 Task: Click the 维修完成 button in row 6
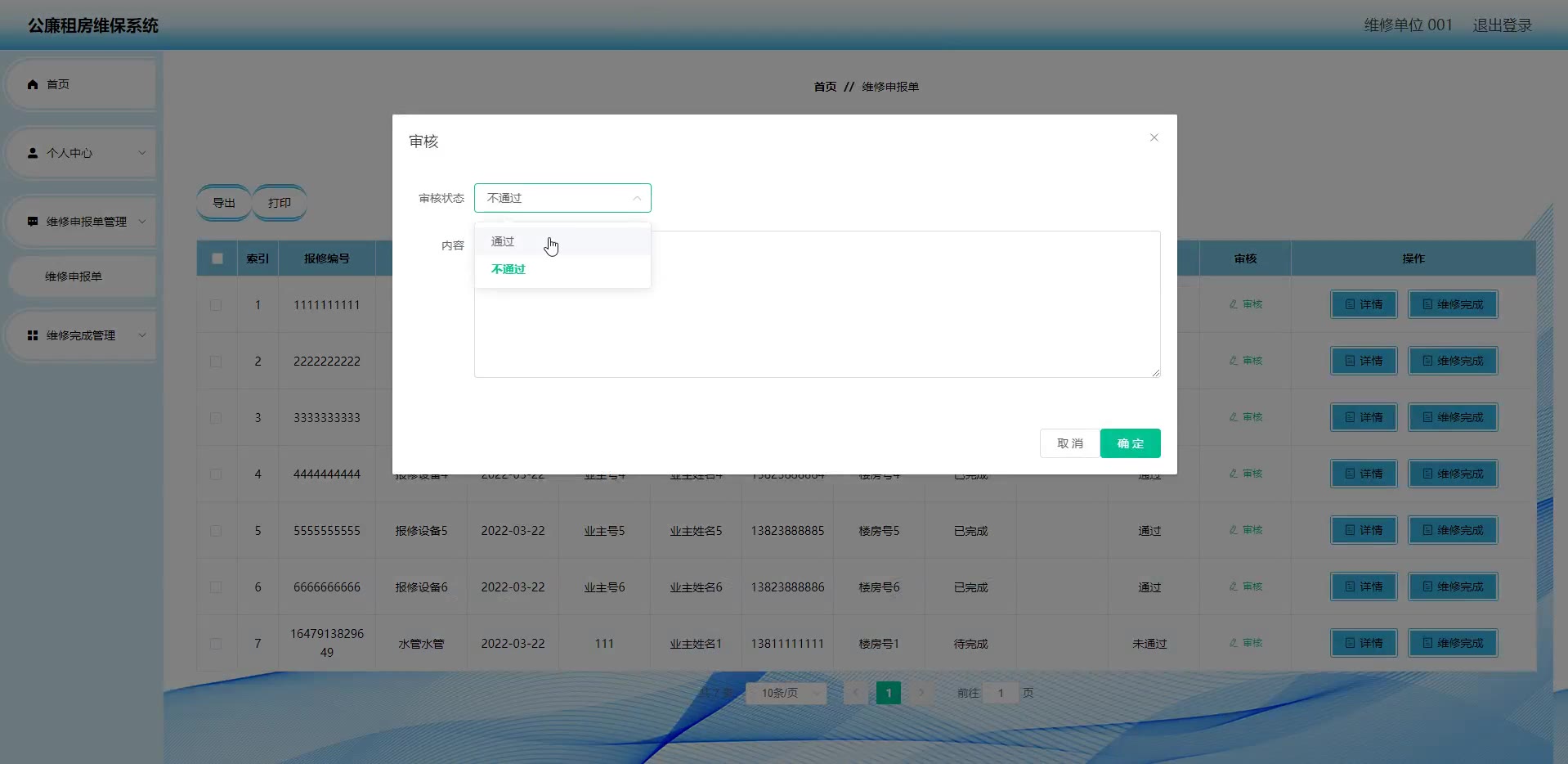[1452, 586]
